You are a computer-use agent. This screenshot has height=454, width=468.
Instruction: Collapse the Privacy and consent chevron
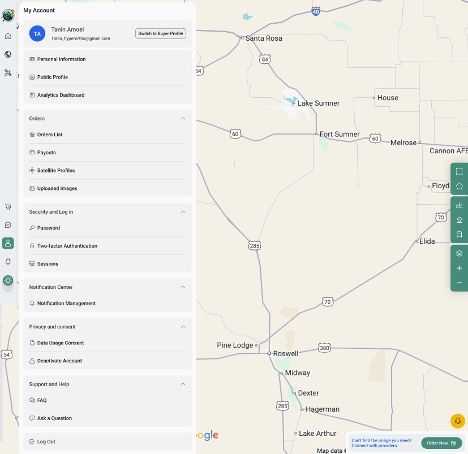pos(183,327)
